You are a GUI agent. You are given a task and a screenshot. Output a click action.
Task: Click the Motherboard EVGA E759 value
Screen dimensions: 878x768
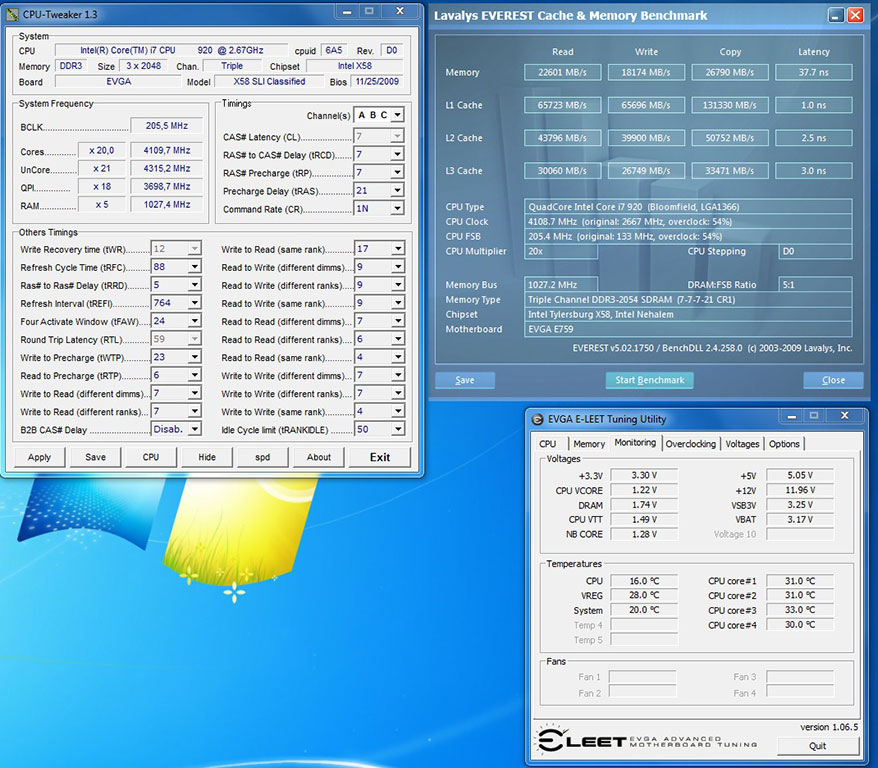click(688, 329)
